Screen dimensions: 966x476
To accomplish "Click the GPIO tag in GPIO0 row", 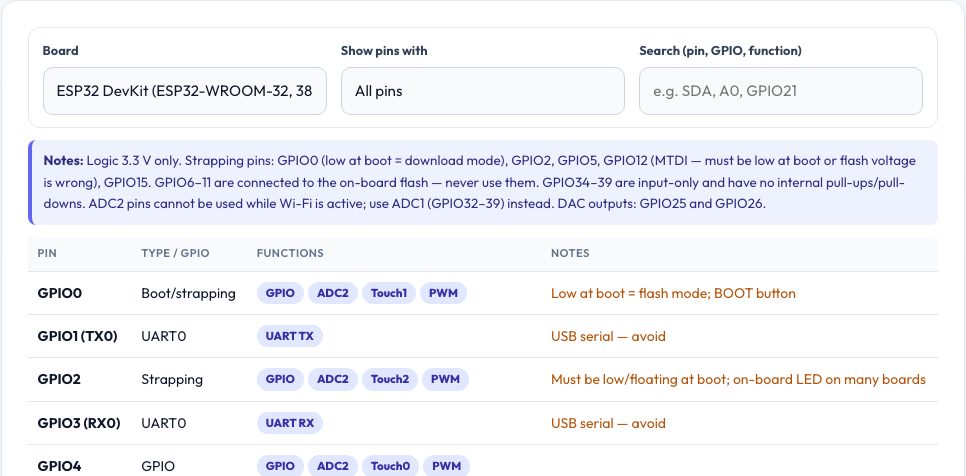I will click(x=280, y=293).
